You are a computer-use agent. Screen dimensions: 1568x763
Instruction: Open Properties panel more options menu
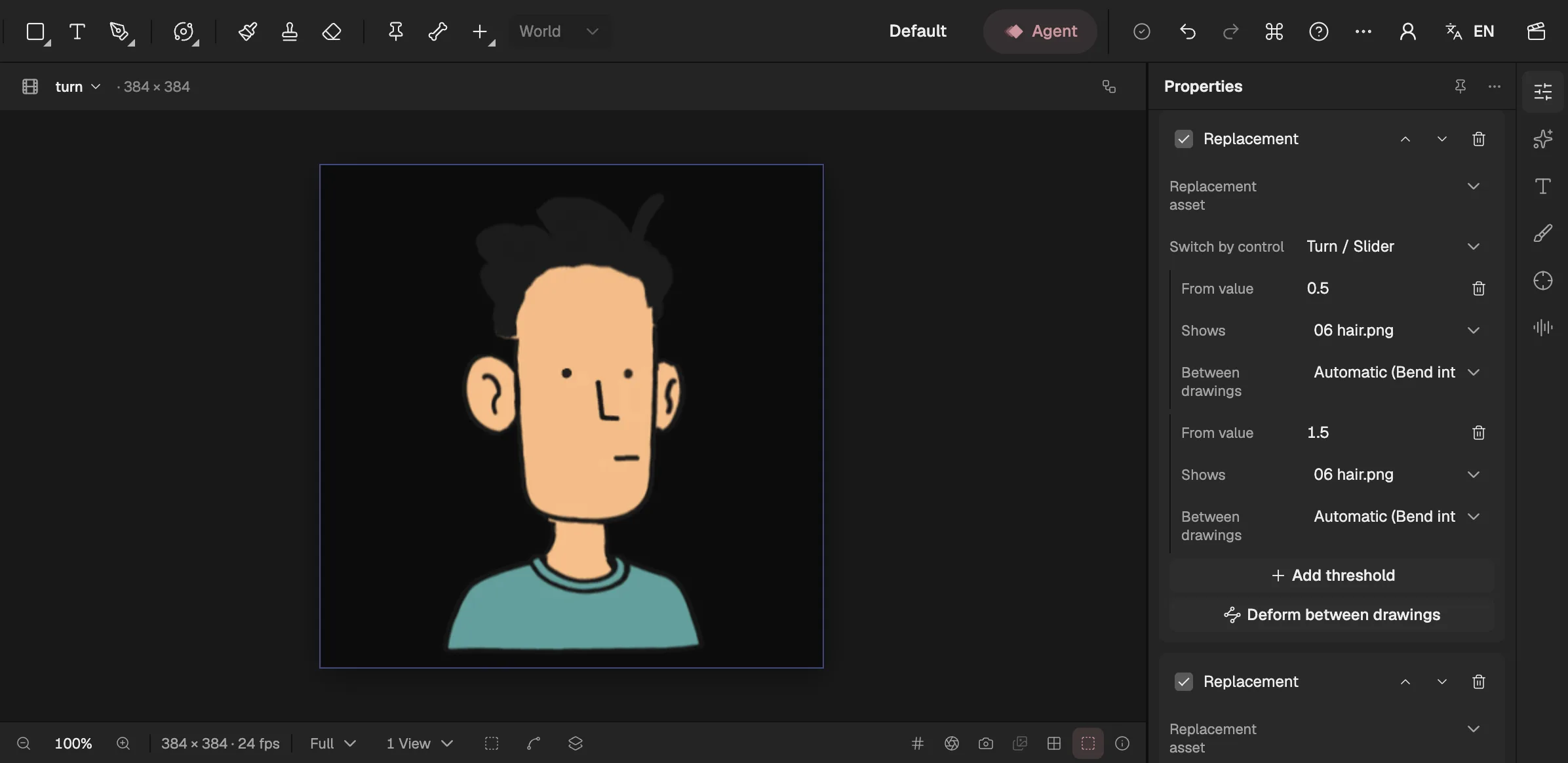(1494, 87)
